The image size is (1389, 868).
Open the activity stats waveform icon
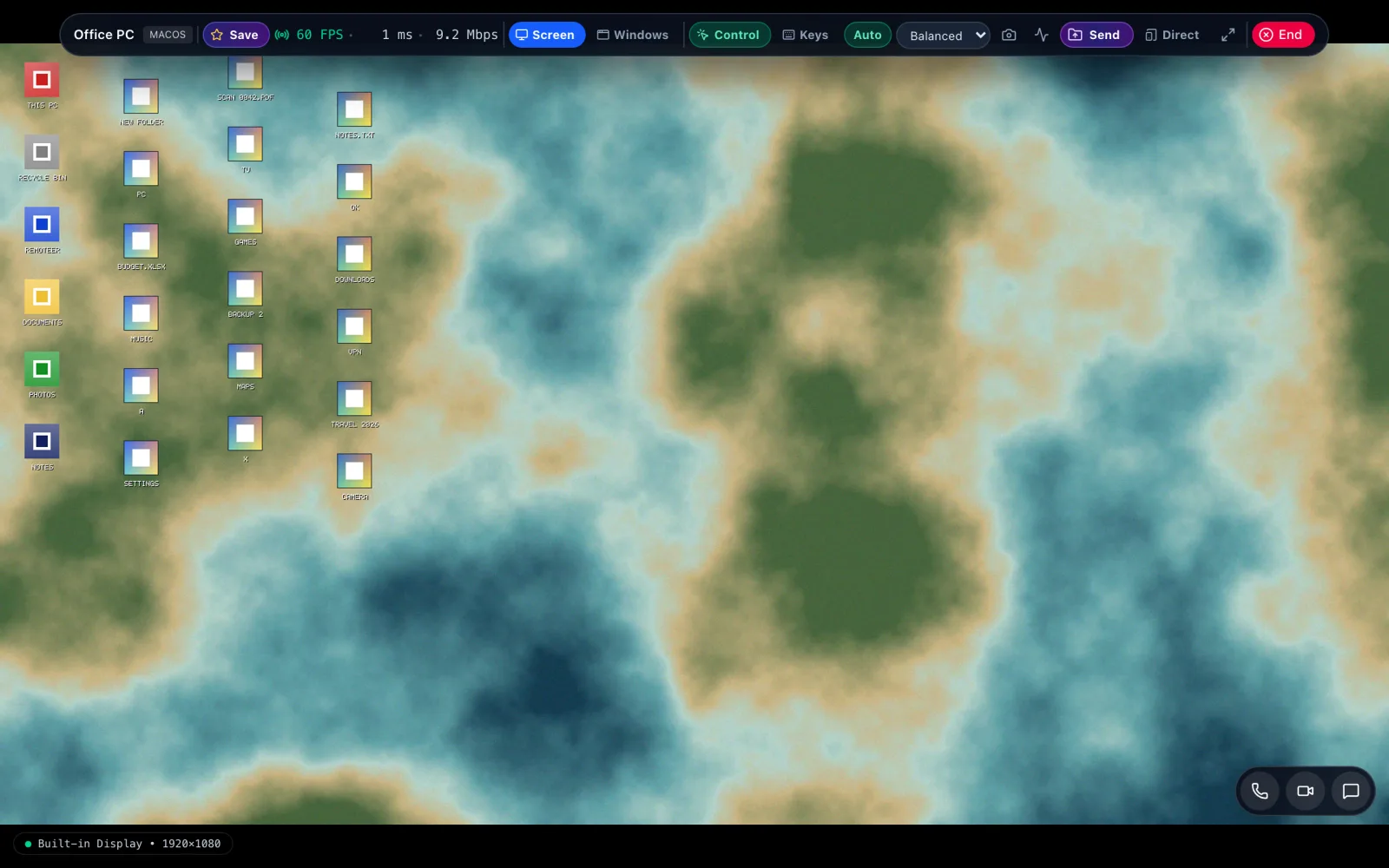tap(1042, 35)
